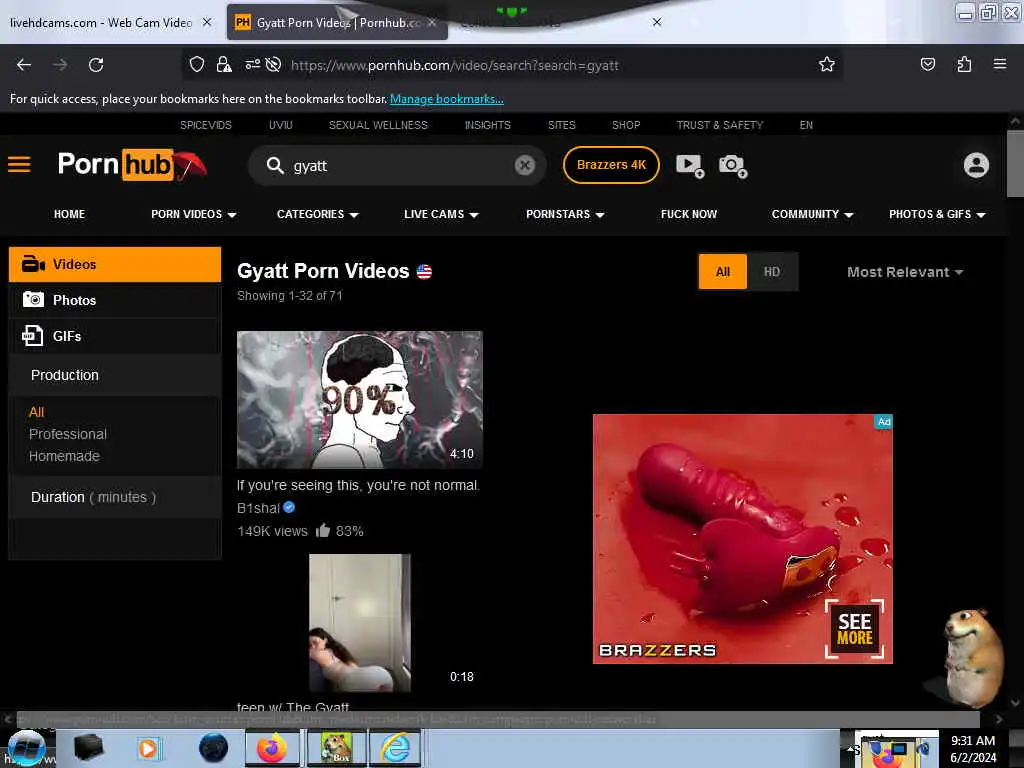1024x768 pixels.
Task: Open uploader B1shal's profile link
Action: (258, 507)
